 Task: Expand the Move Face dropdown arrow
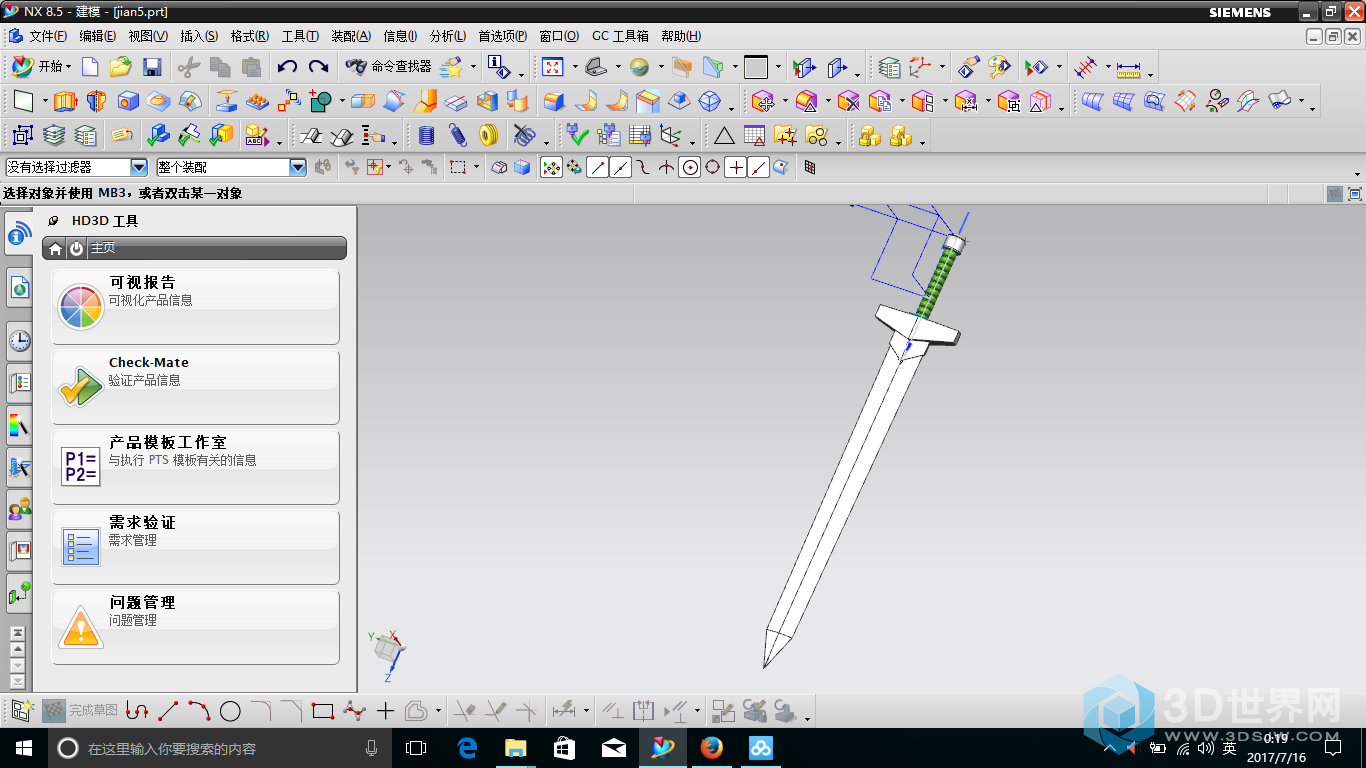click(785, 101)
